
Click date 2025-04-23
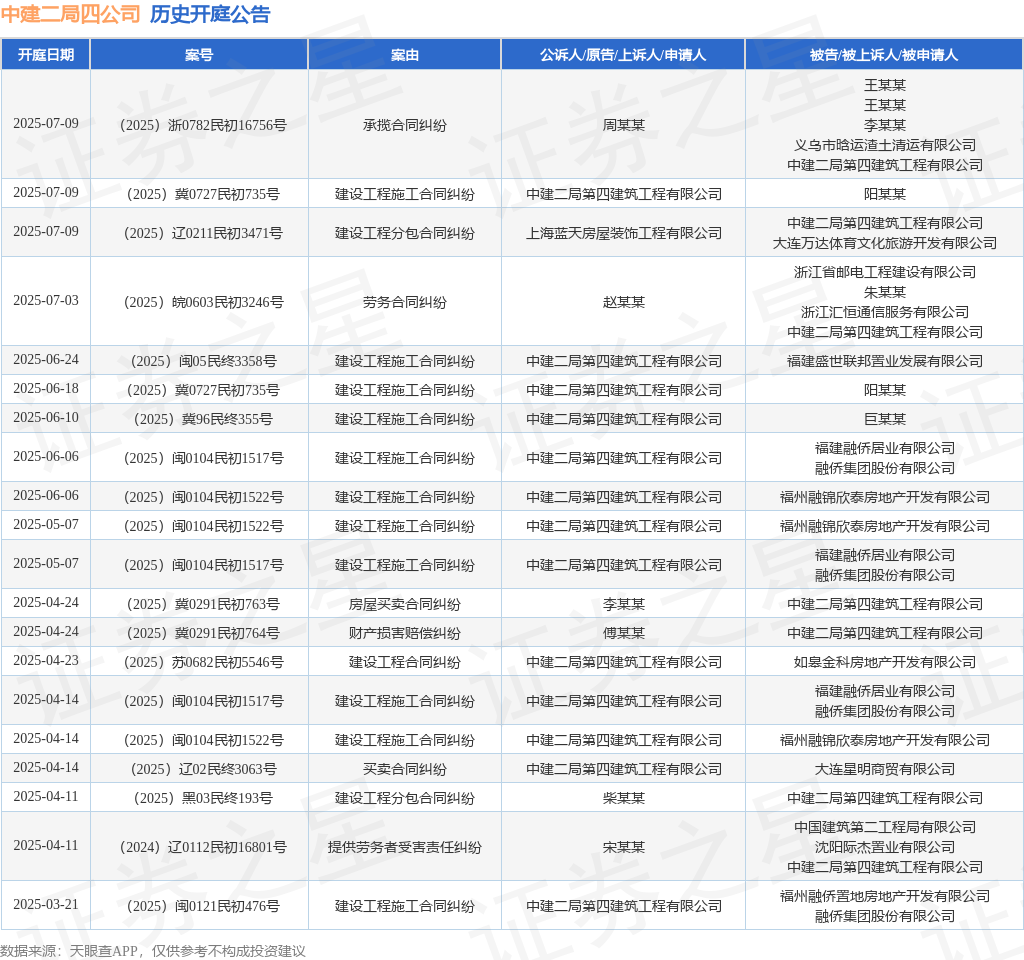(46, 660)
